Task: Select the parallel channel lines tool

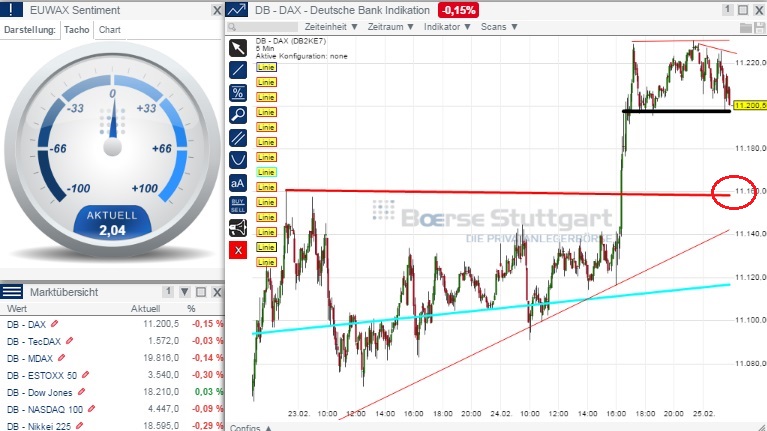Action: (x=238, y=138)
